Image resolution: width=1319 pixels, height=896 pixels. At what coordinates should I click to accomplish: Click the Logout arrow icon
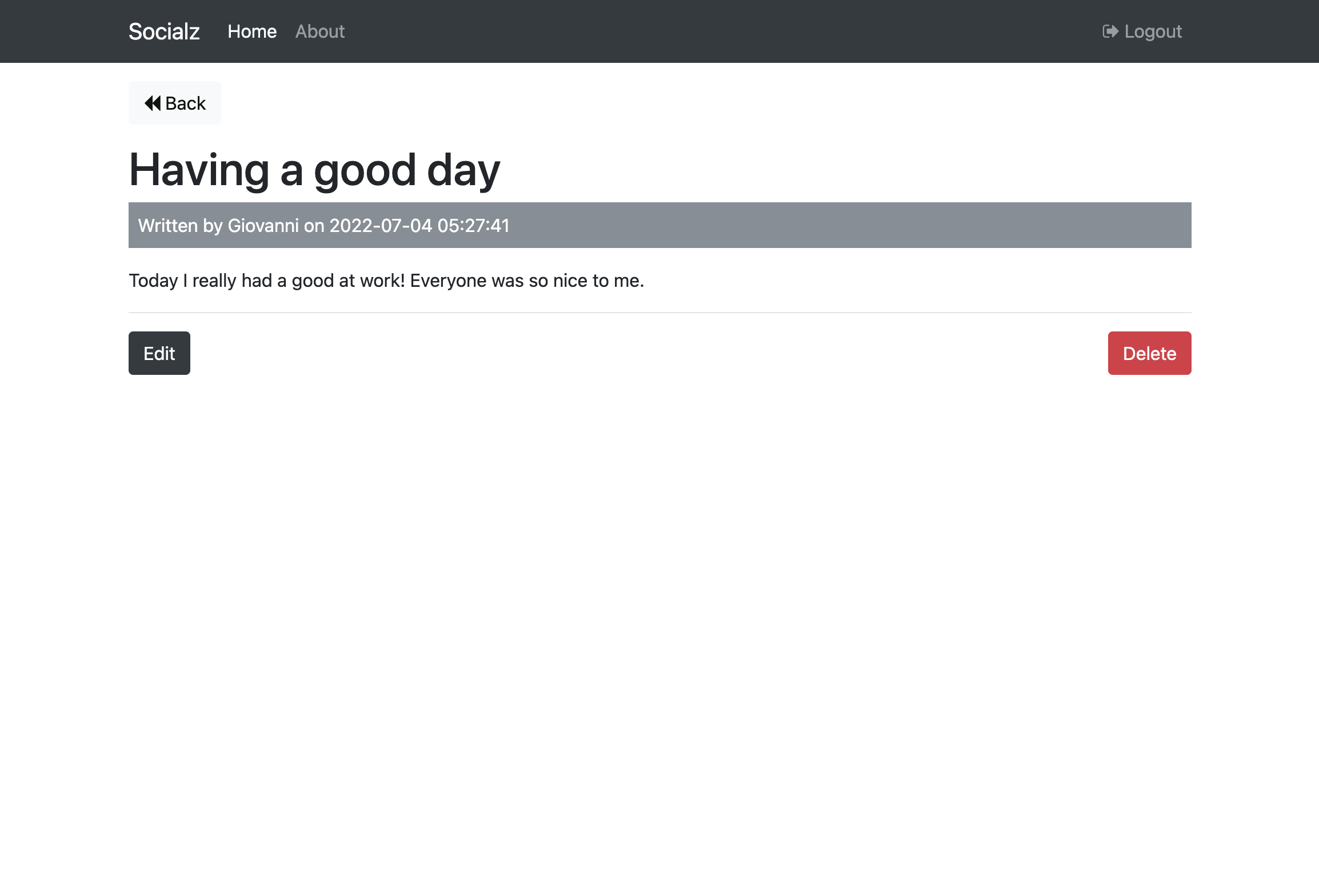click(1110, 31)
